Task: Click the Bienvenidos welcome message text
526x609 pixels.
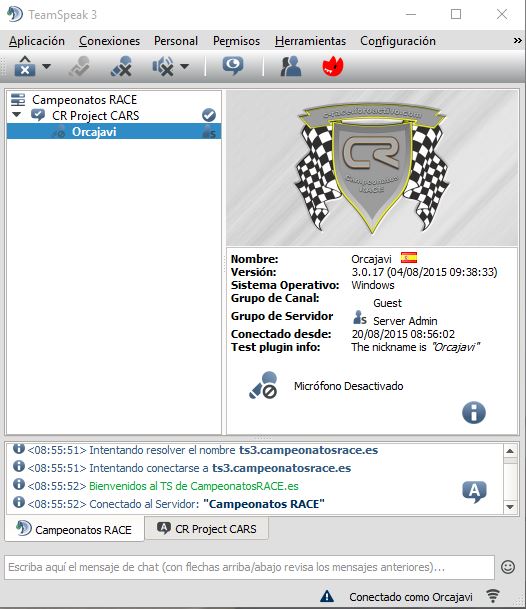Action: tap(194, 486)
